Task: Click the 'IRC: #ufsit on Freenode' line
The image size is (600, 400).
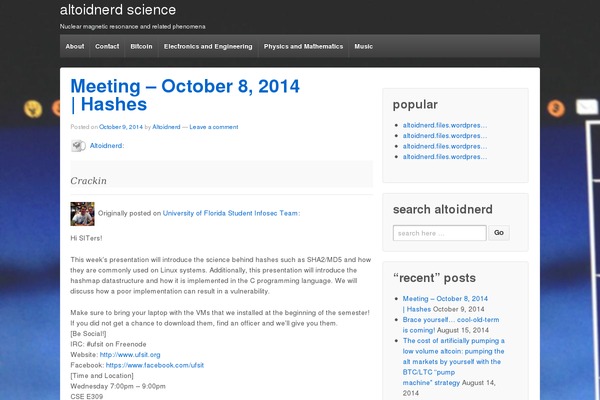Action: tap(108, 344)
